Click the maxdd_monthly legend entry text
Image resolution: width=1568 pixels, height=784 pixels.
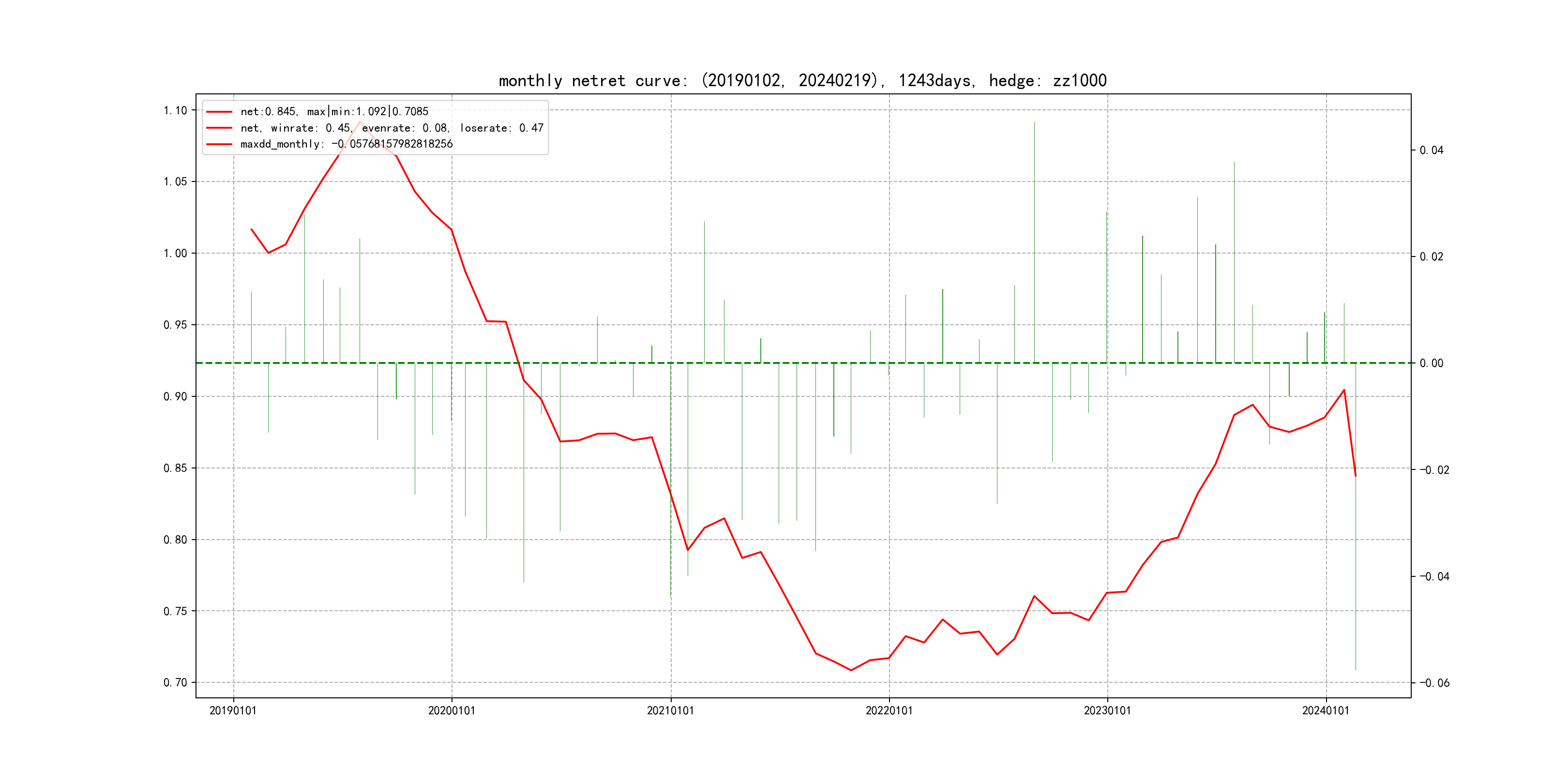(347, 144)
